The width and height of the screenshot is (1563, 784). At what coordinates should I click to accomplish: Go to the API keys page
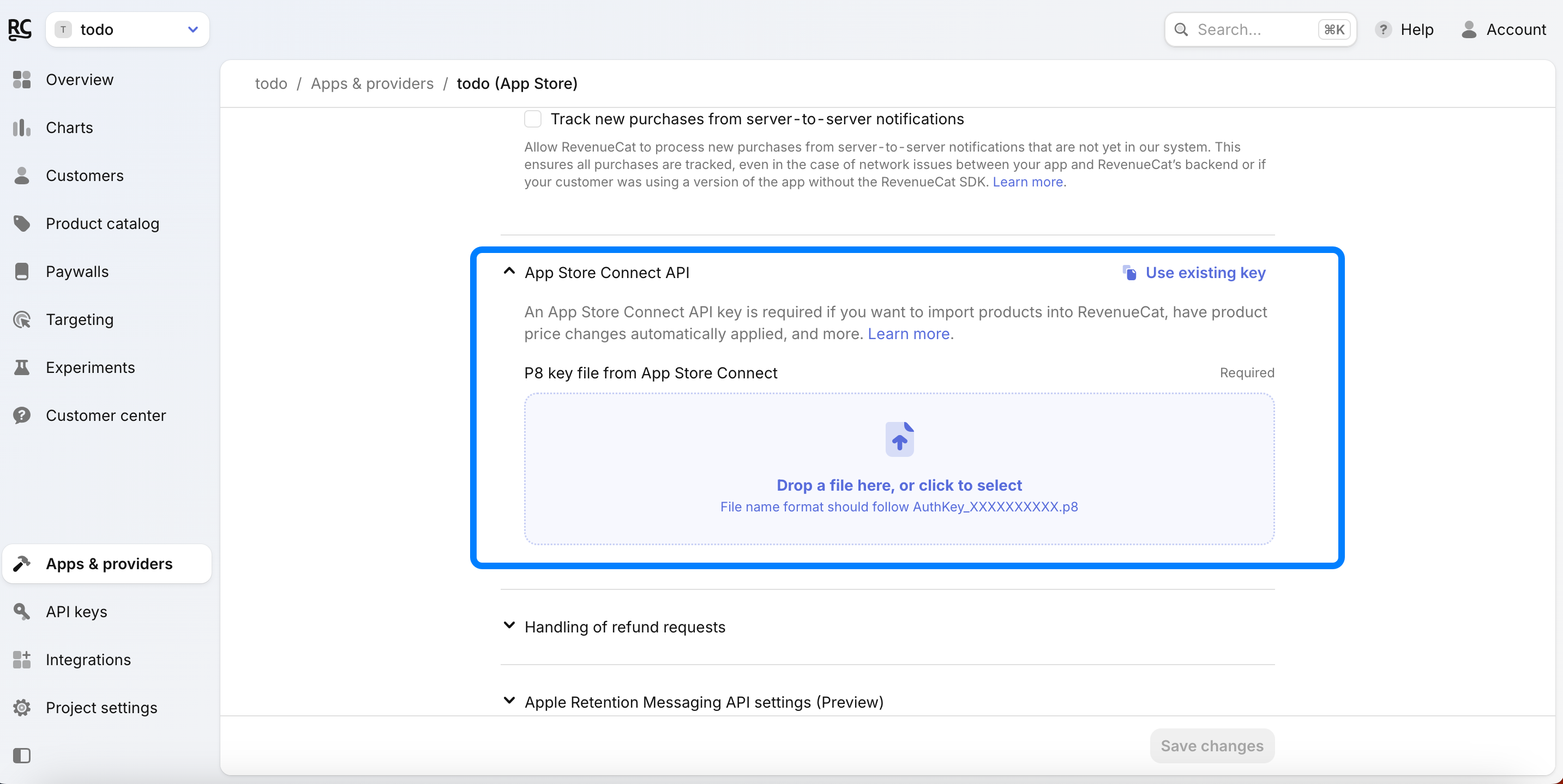76,612
